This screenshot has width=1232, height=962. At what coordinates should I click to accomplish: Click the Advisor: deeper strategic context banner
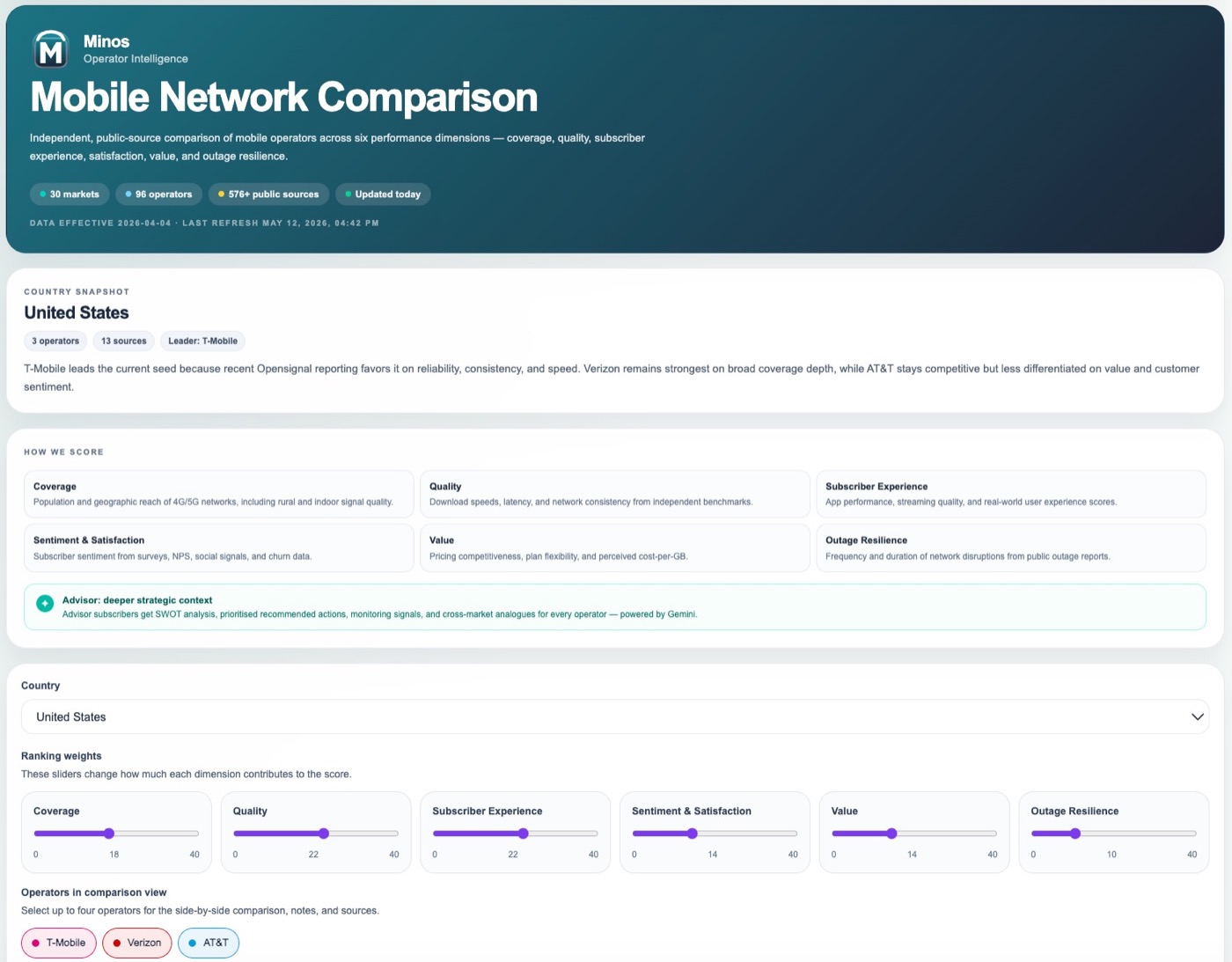(x=615, y=607)
